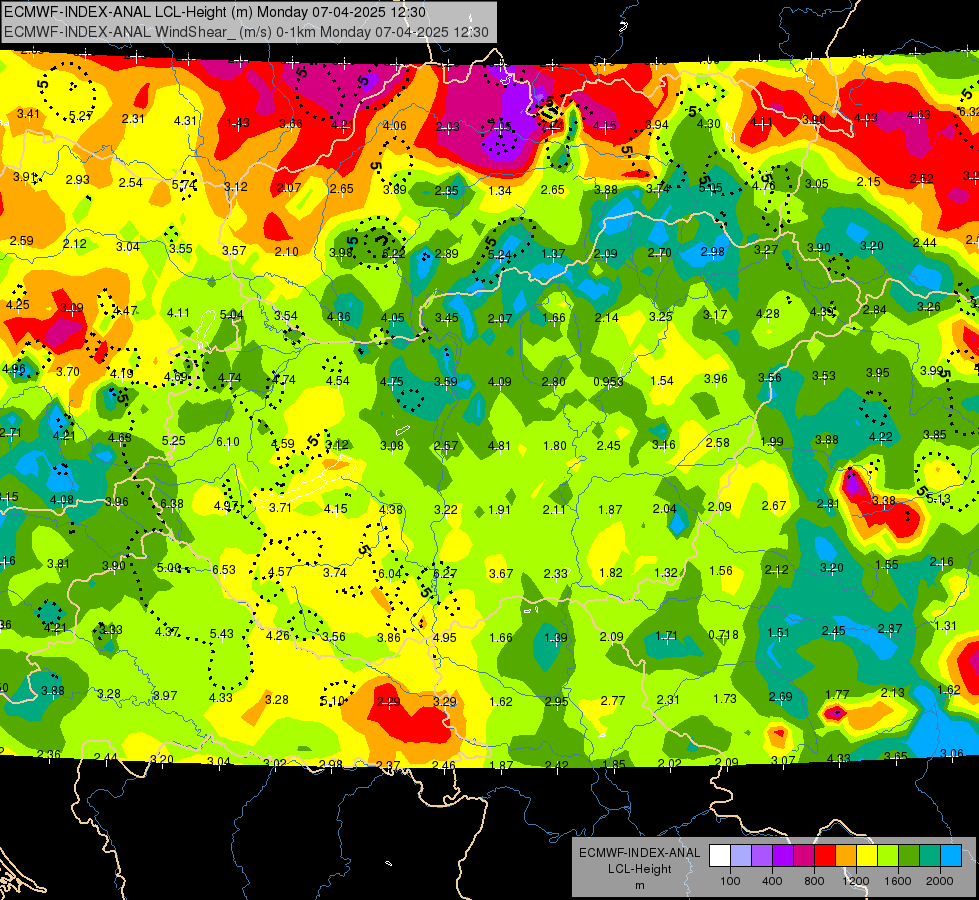This screenshot has width=979, height=900.
Task: Click the wind shear value 5.24
Action: [499, 254]
